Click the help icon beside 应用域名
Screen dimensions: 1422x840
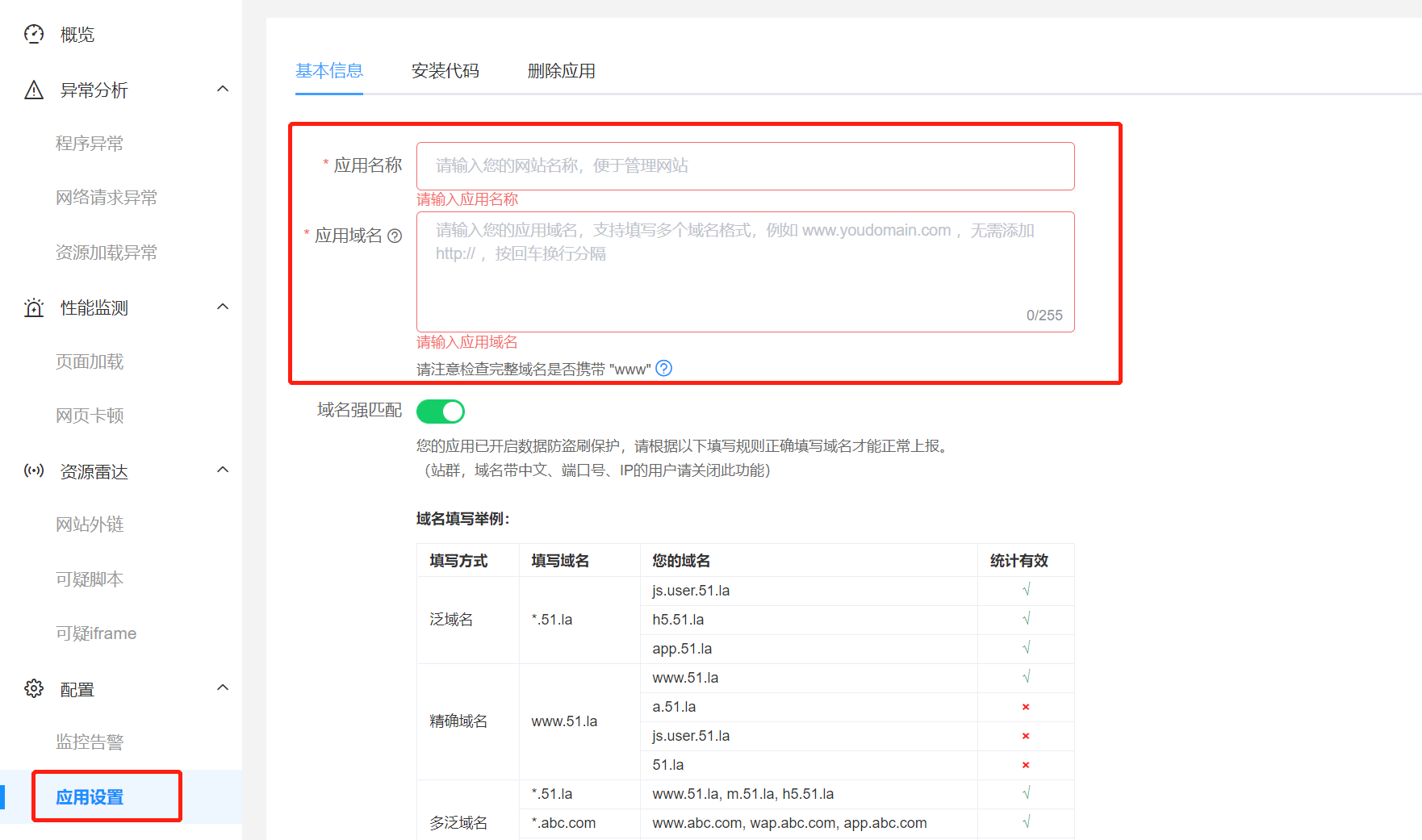(x=395, y=236)
